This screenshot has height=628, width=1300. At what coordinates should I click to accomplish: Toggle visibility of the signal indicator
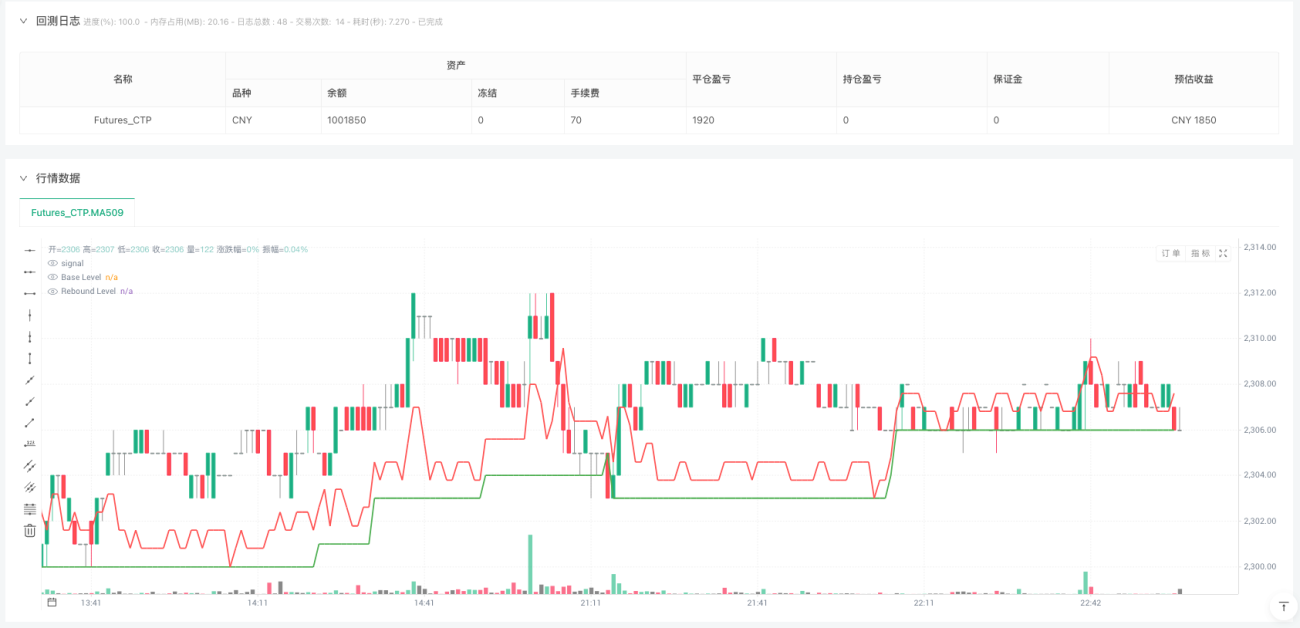coord(52,263)
